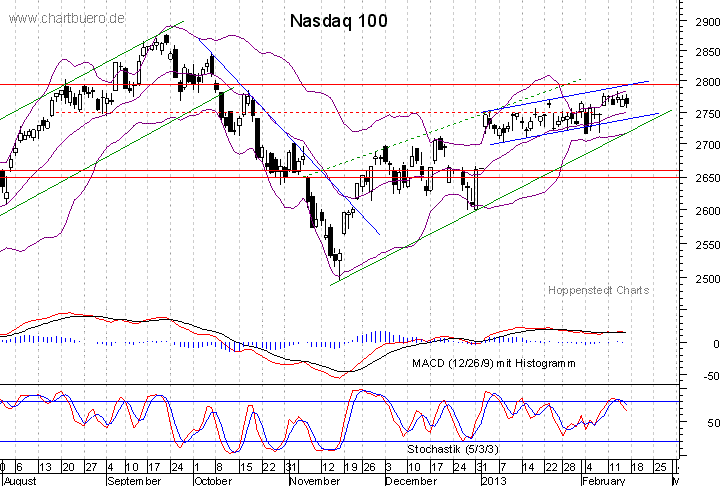Click the 2600 price axis label
This screenshot has width=723, height=486.
(708, 211)
